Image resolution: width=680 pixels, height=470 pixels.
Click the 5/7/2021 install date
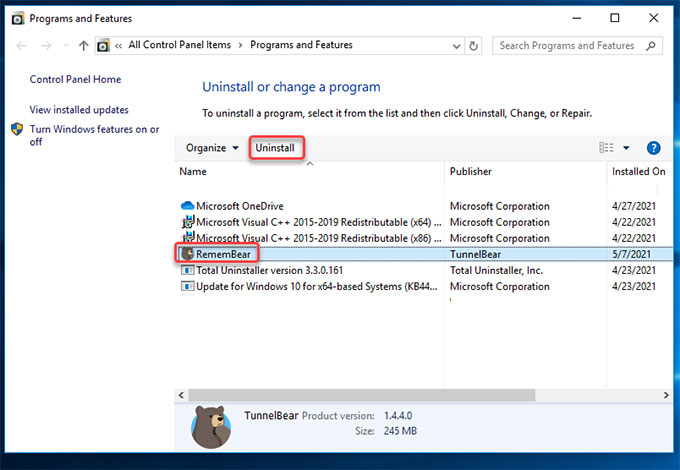tap(631, 254)
